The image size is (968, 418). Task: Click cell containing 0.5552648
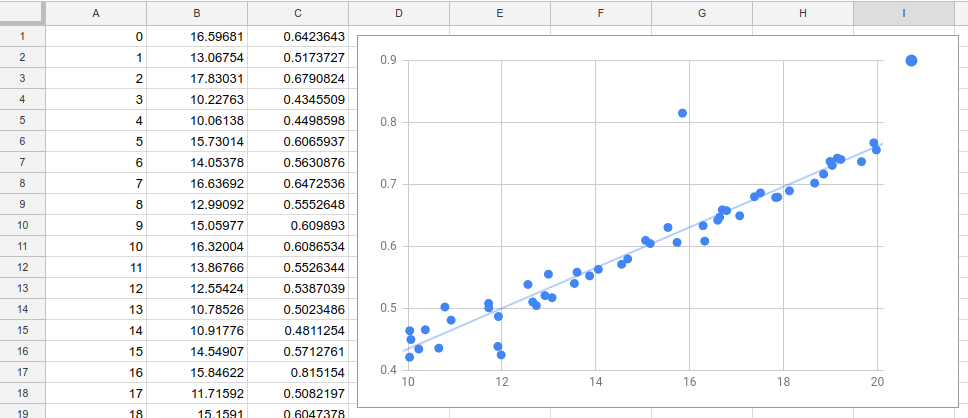click(298, 204)
